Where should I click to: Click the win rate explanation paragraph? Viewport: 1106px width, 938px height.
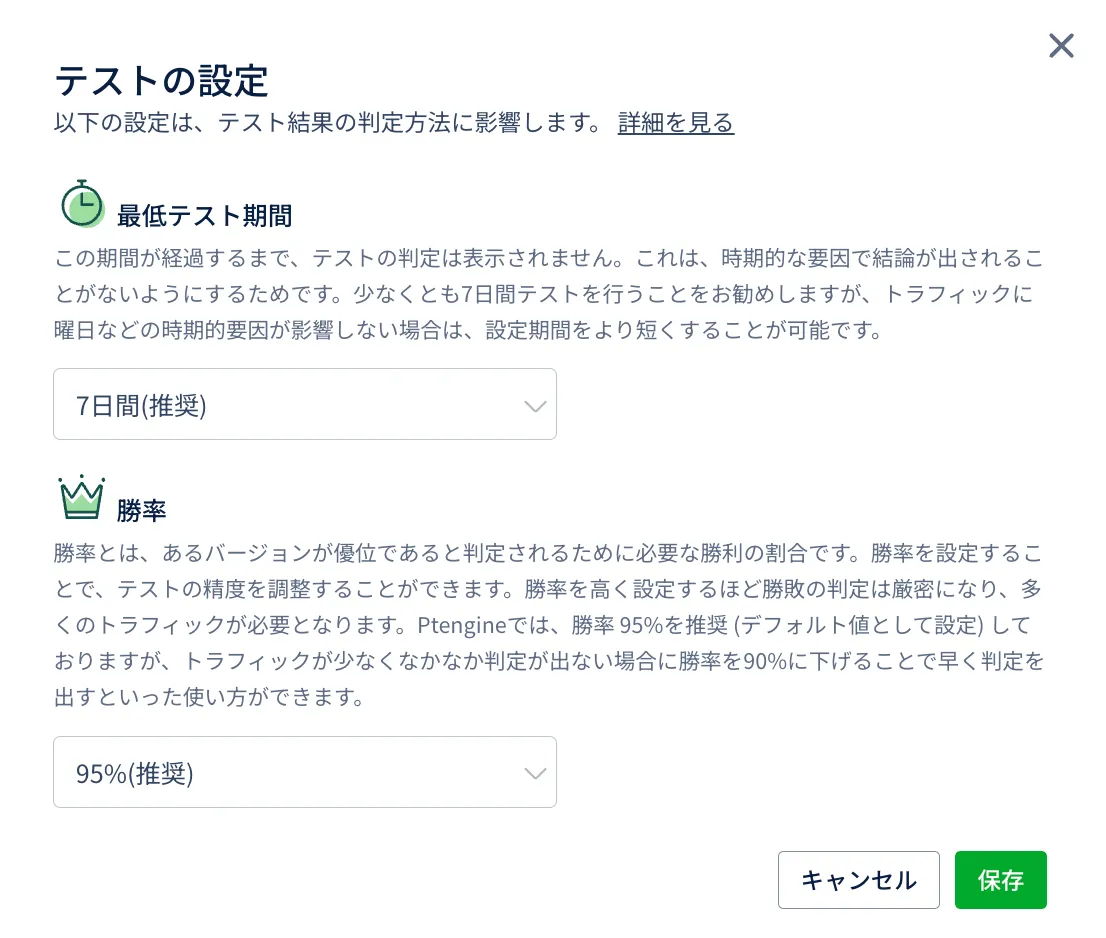548,624
